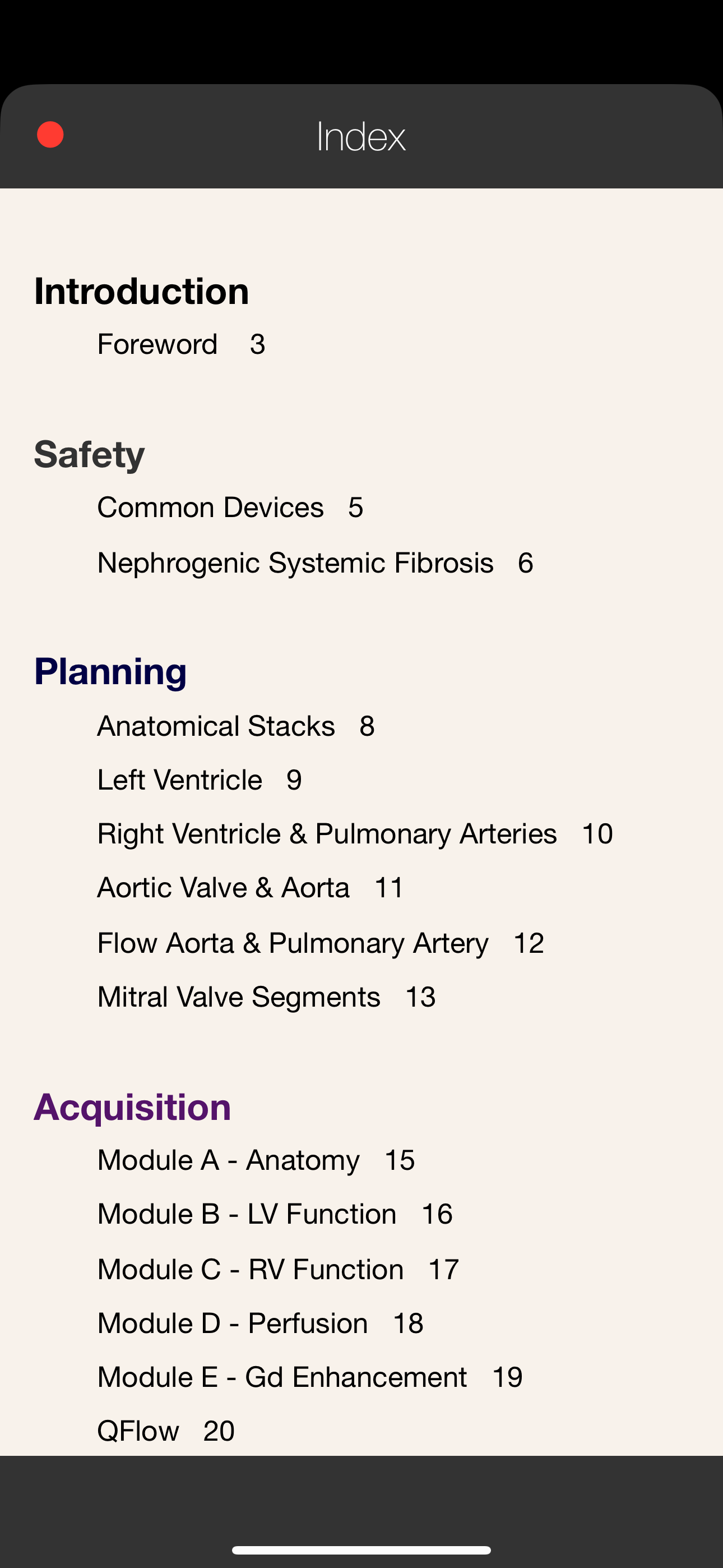723x1568 pixels.
Task: Open Module A - Anatomy
Action: [256, 1160]
